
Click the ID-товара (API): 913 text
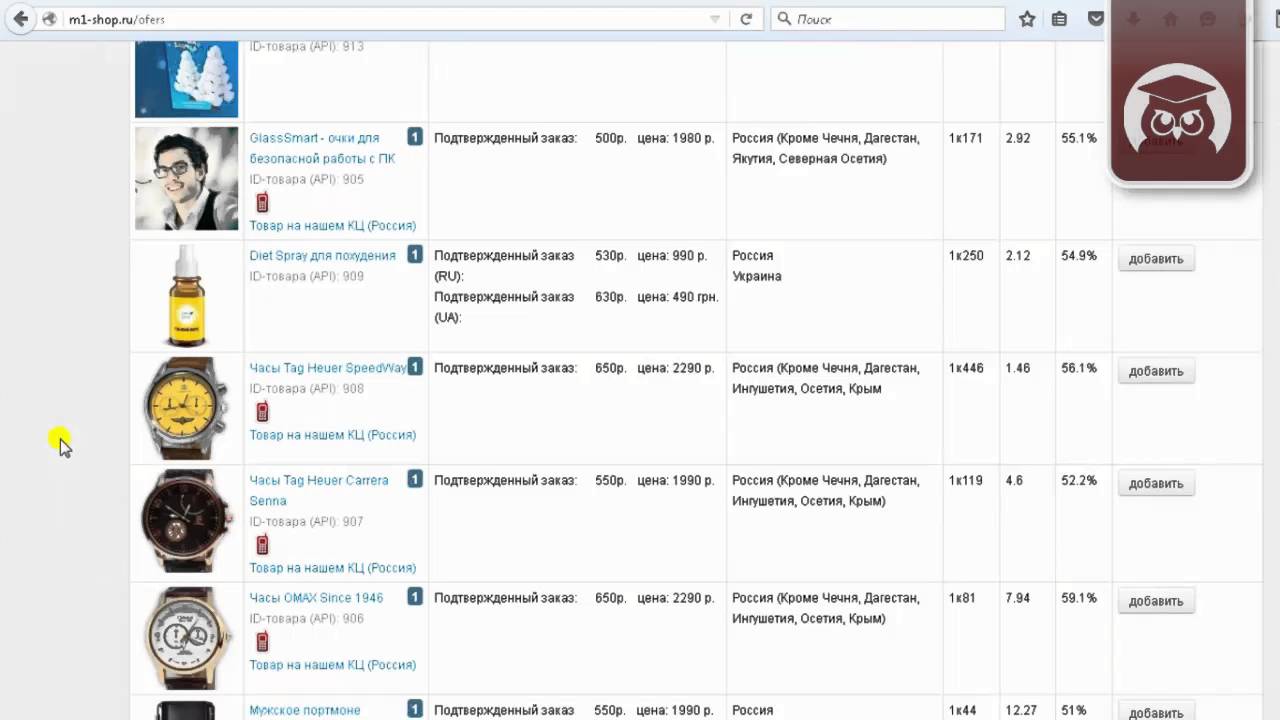pos(306,46)
